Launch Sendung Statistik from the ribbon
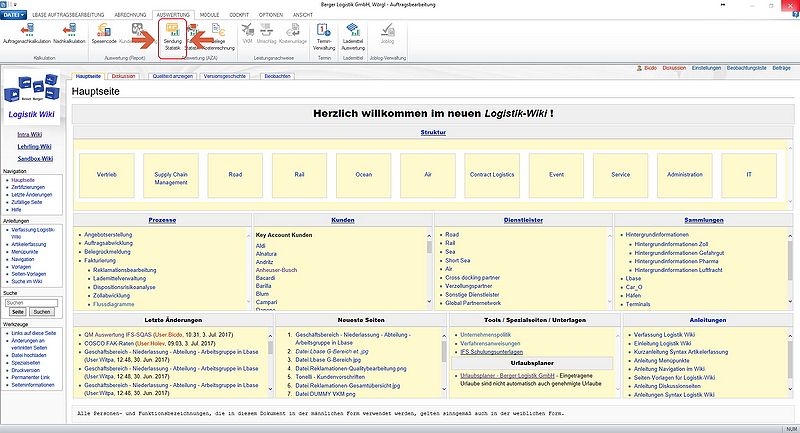800x433 pixels. click(x=172, y=37)
